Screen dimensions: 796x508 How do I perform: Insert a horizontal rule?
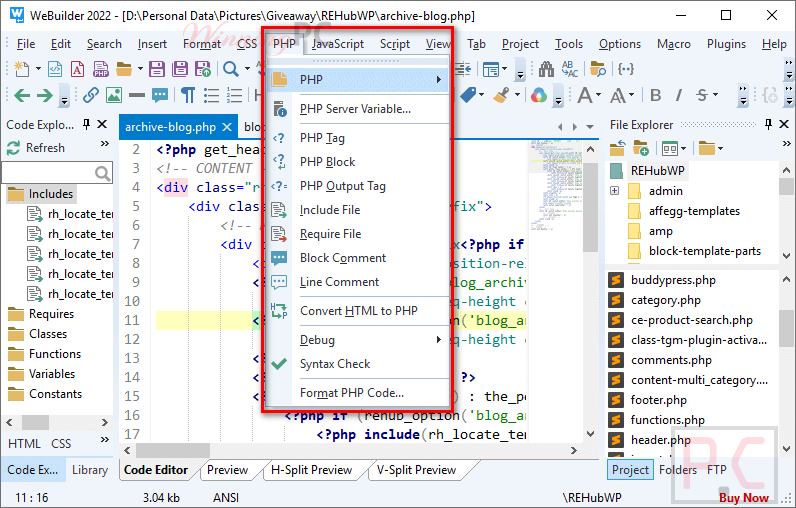click(x=137, y=95)
